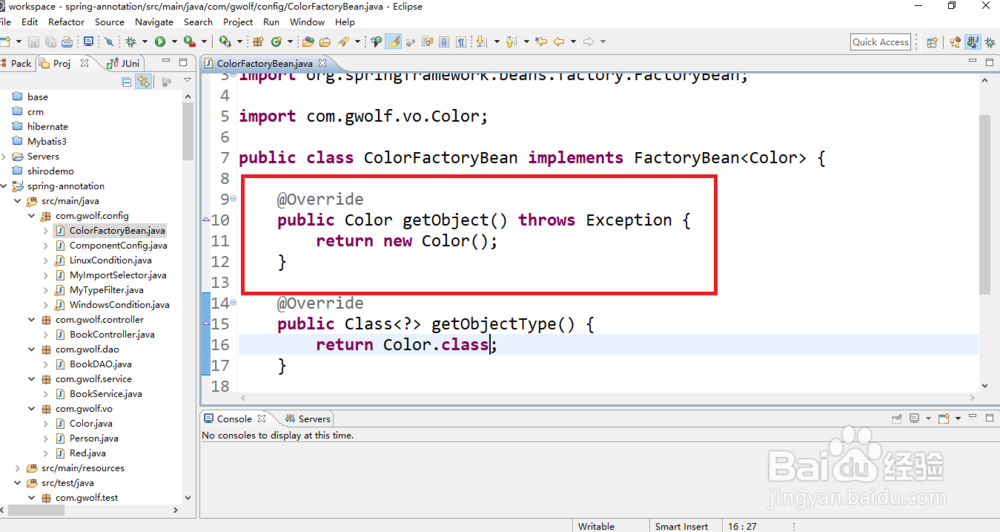Click the Open Task folder icon
Image resolution: width=1000 pixels, height=532 pixels.
pyautogui.click(x=325, y=41)
